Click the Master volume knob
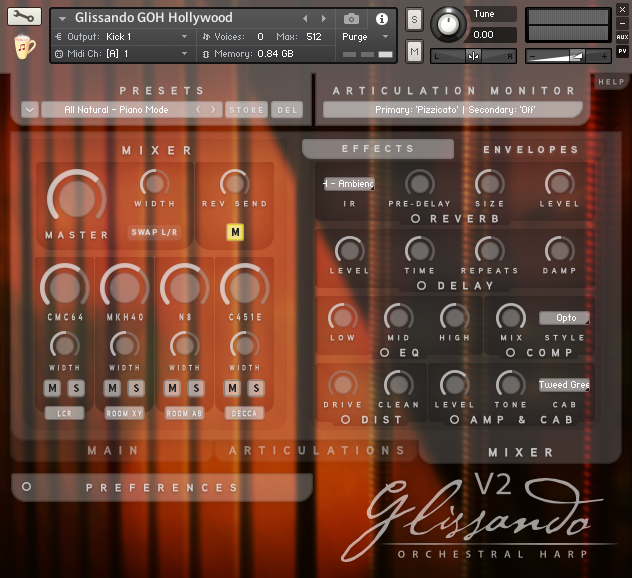The image size is (632, 578). pyautogui.click(x=77, y=198)
